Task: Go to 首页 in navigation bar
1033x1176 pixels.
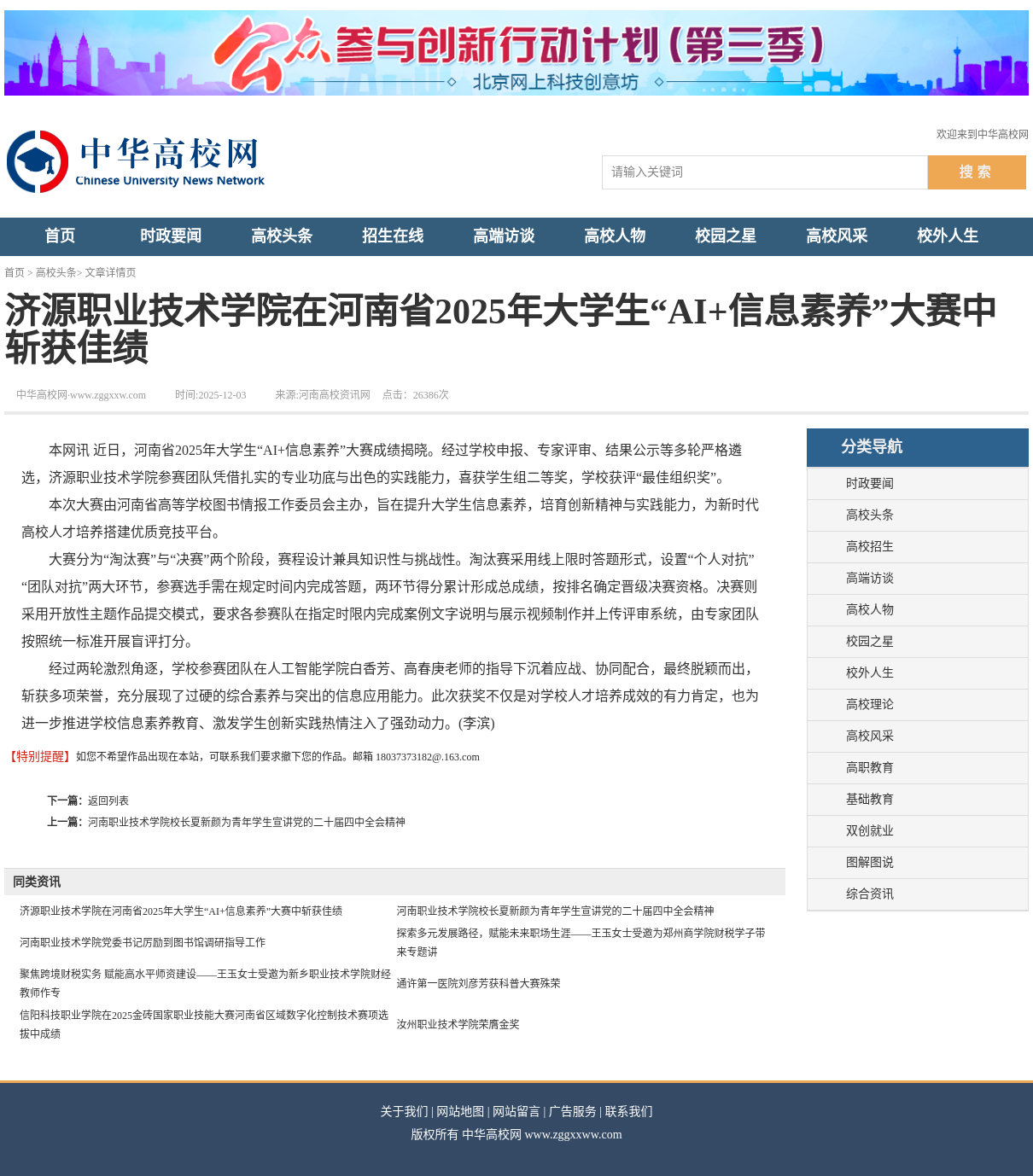Action: (x=60, y=236)
